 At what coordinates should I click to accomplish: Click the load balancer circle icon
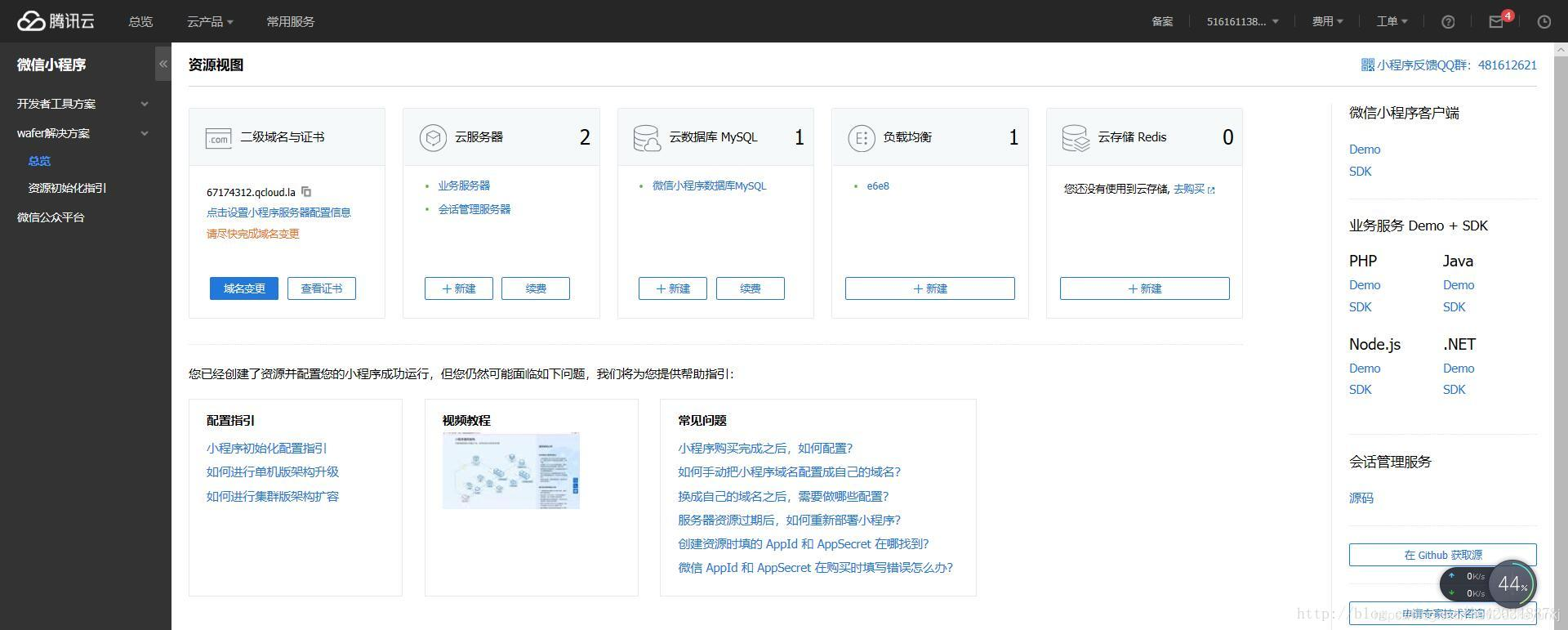click(861, 138)
